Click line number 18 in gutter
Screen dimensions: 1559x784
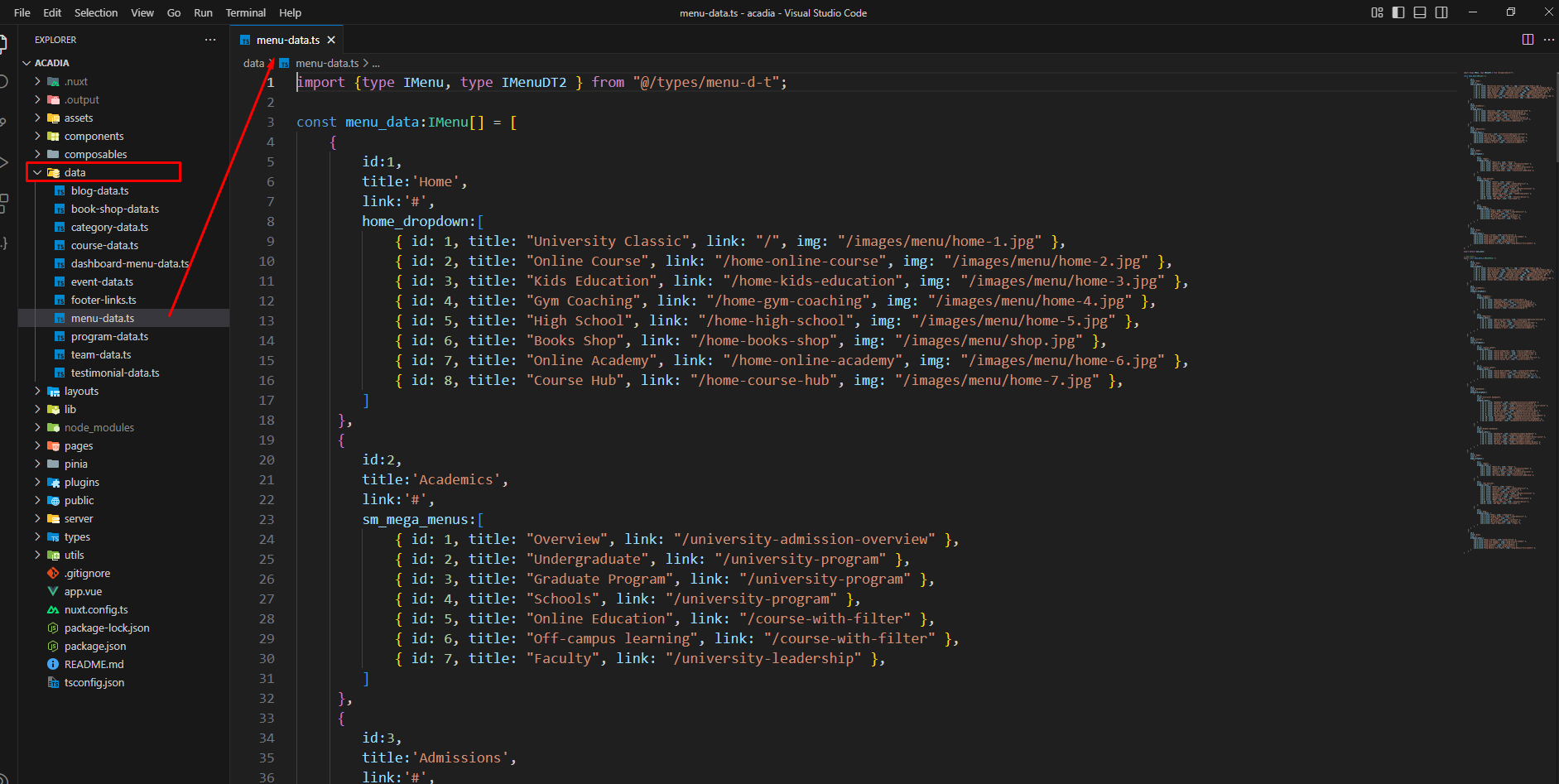[x=267, y=420]
